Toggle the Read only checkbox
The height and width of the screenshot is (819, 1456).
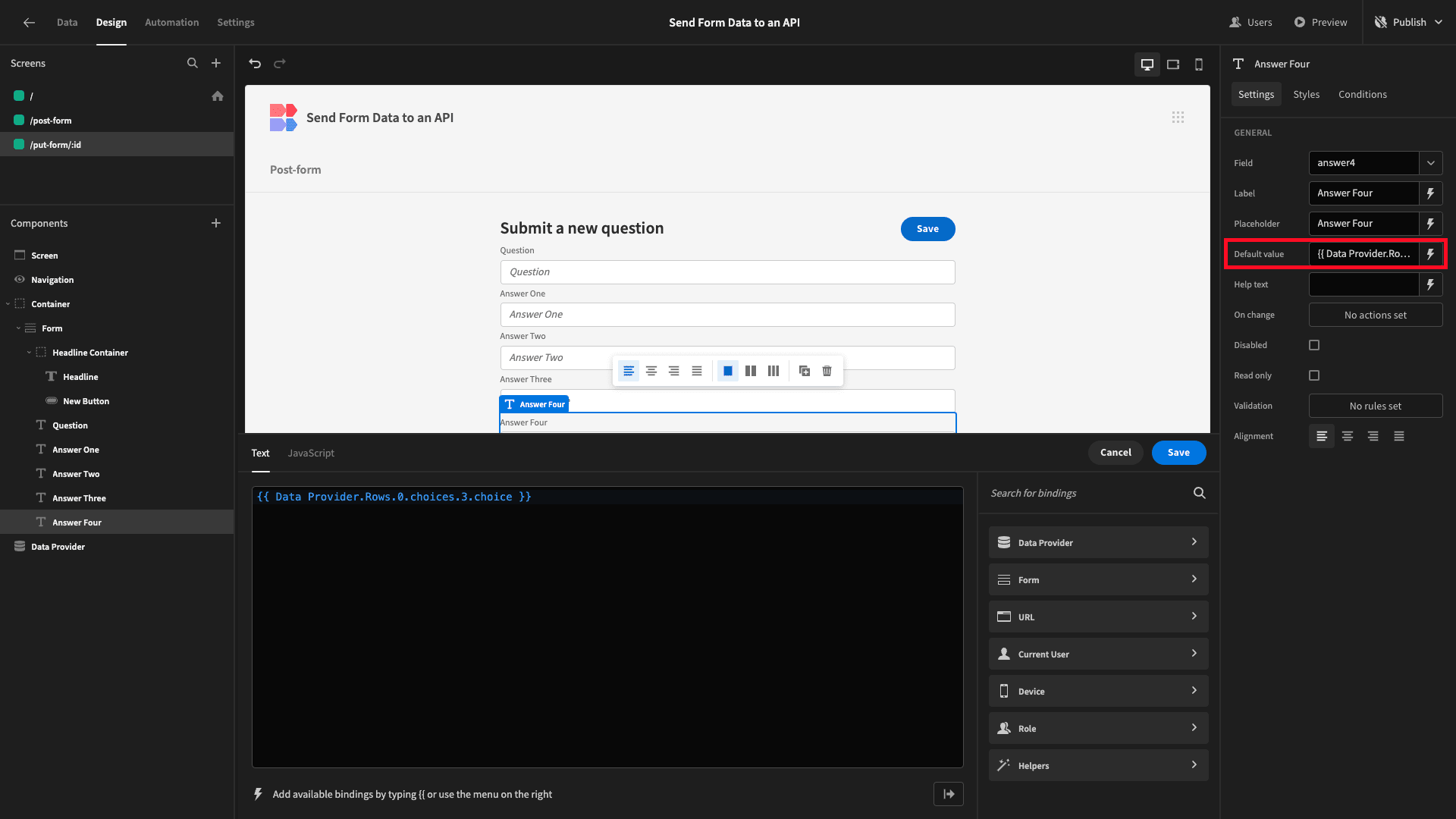[x=1314, y=375]
